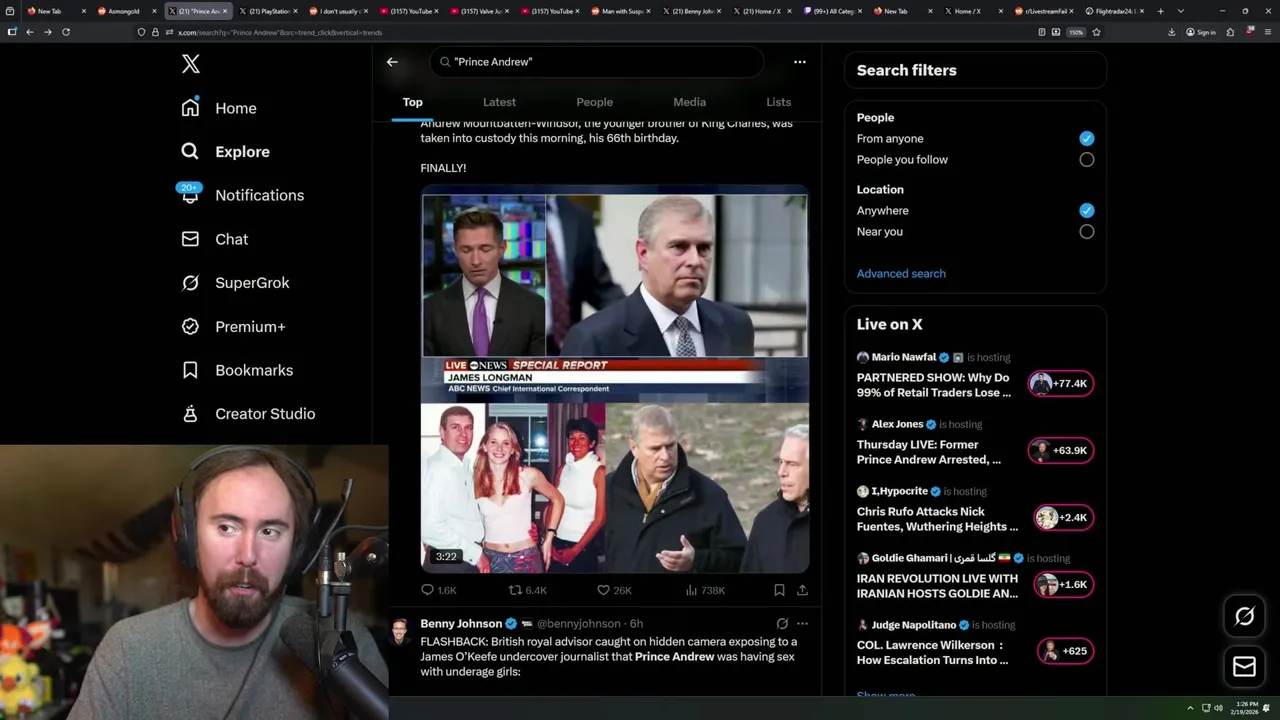Screen dimensions: 1280x720
Task: Click the browser forward button
Action: pos(47,32)
